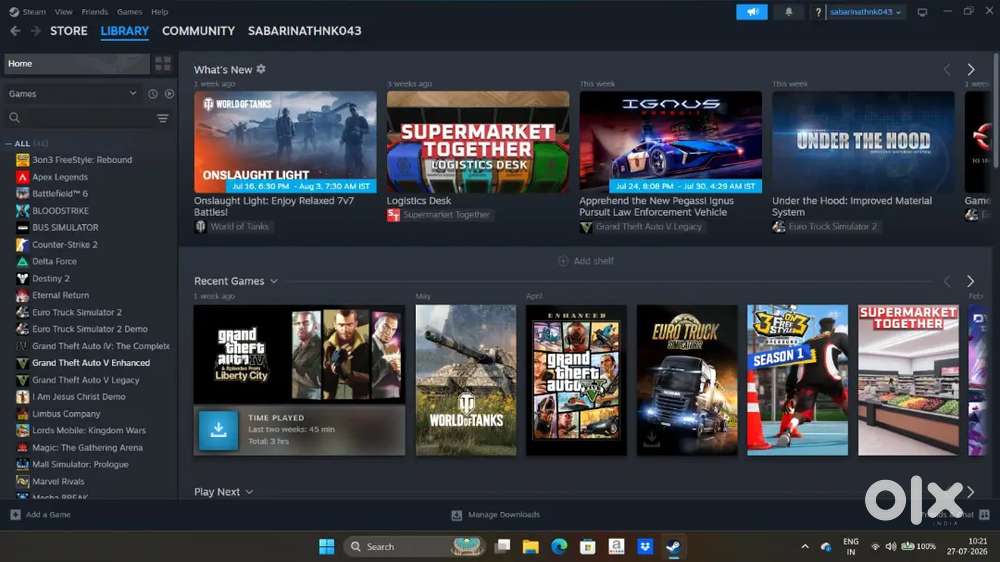Show the next What's New items
The height and width of the screenshot is (562, 1000).
click(x=971, y=70)
